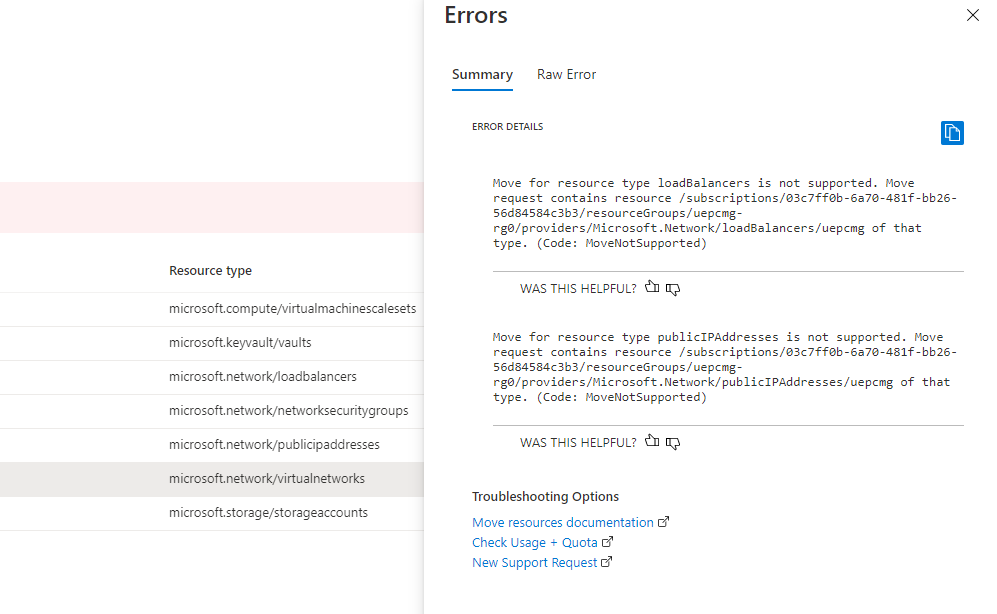Image resolution: width=997 pixels, height=614 pixels.
Task: Open the Move resources documentation link
Action: [560, 521]
